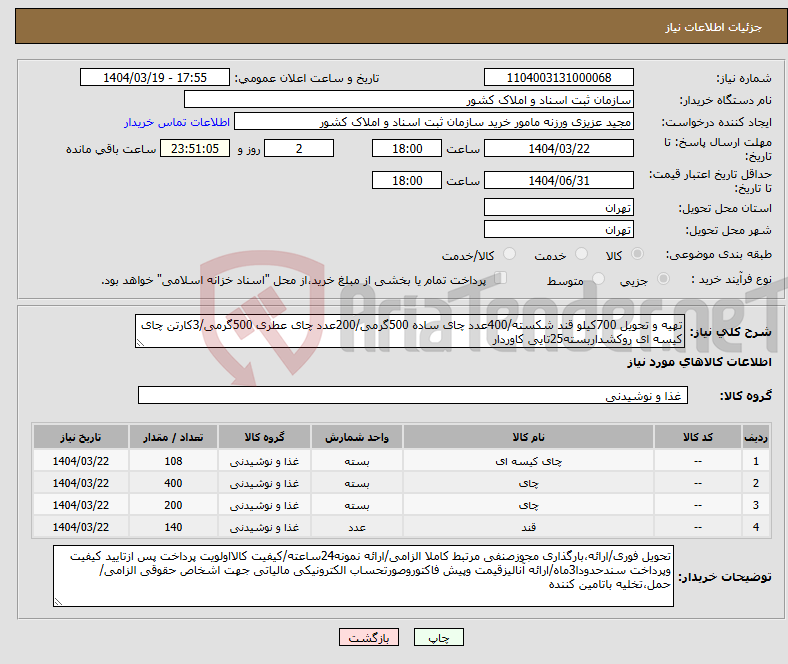Click the buyer organization name field
This screenshot has width=788, height=664.
pos(409,100)
